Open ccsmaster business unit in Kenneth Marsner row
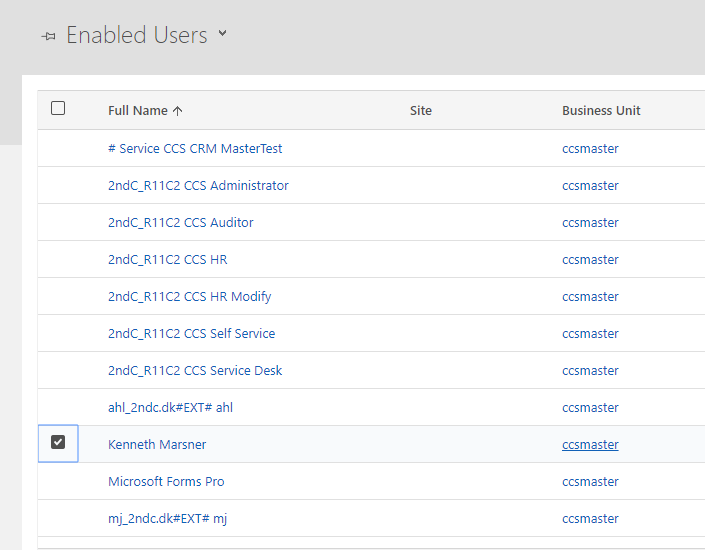Viewport: 705px width, 550px height. [590, 445]
